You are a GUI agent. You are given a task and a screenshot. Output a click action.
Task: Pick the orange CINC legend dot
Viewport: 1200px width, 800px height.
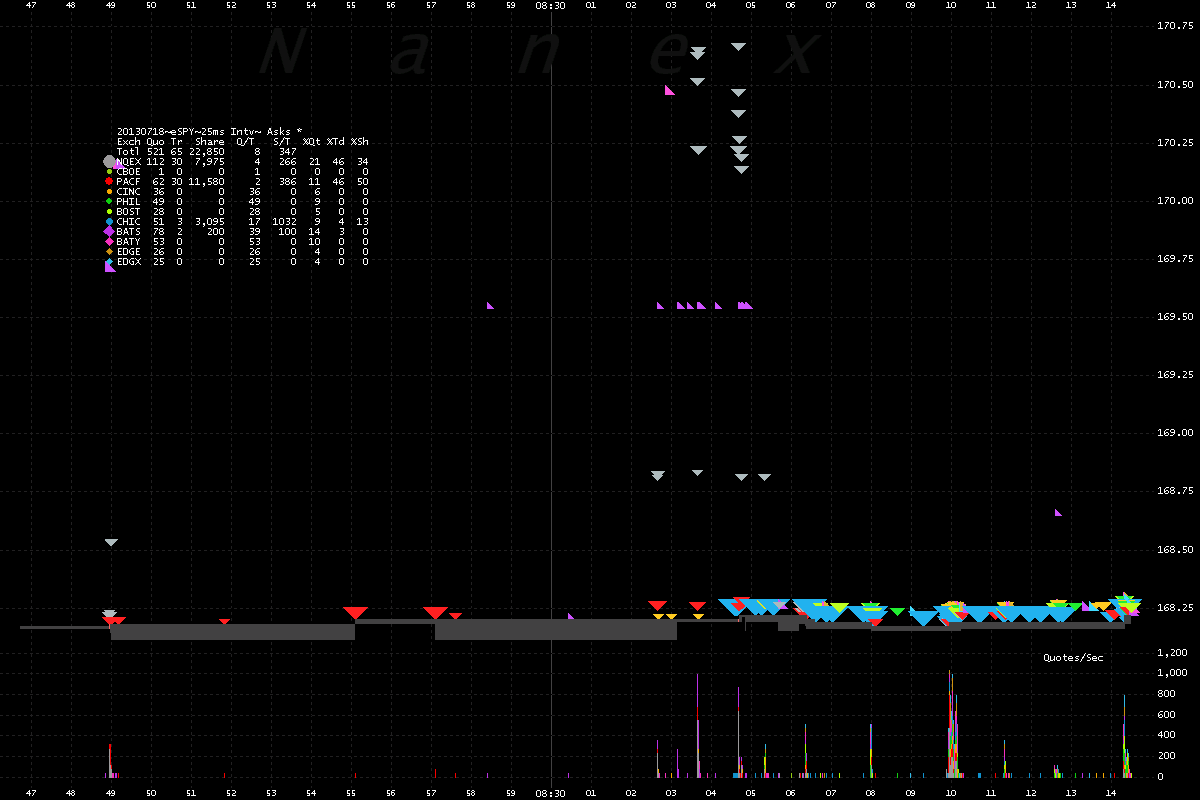[109, 191]
